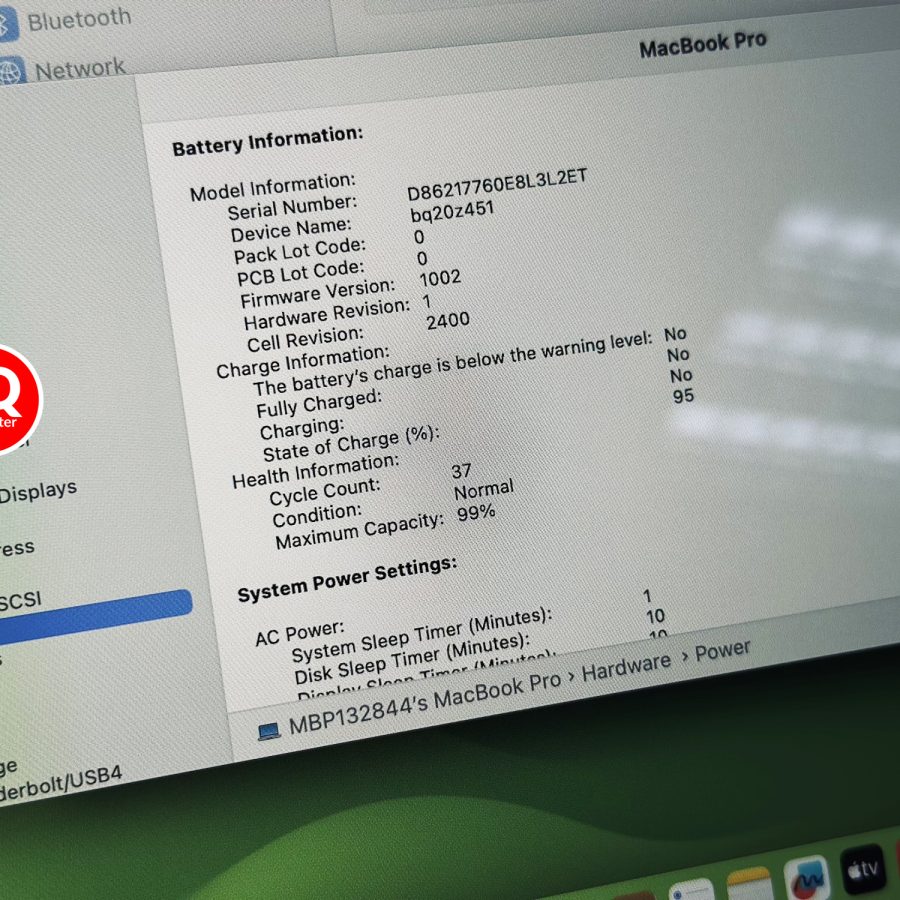Click the Charge Information label
This screenshot has height=900, width=900.
tap(303, 362)
